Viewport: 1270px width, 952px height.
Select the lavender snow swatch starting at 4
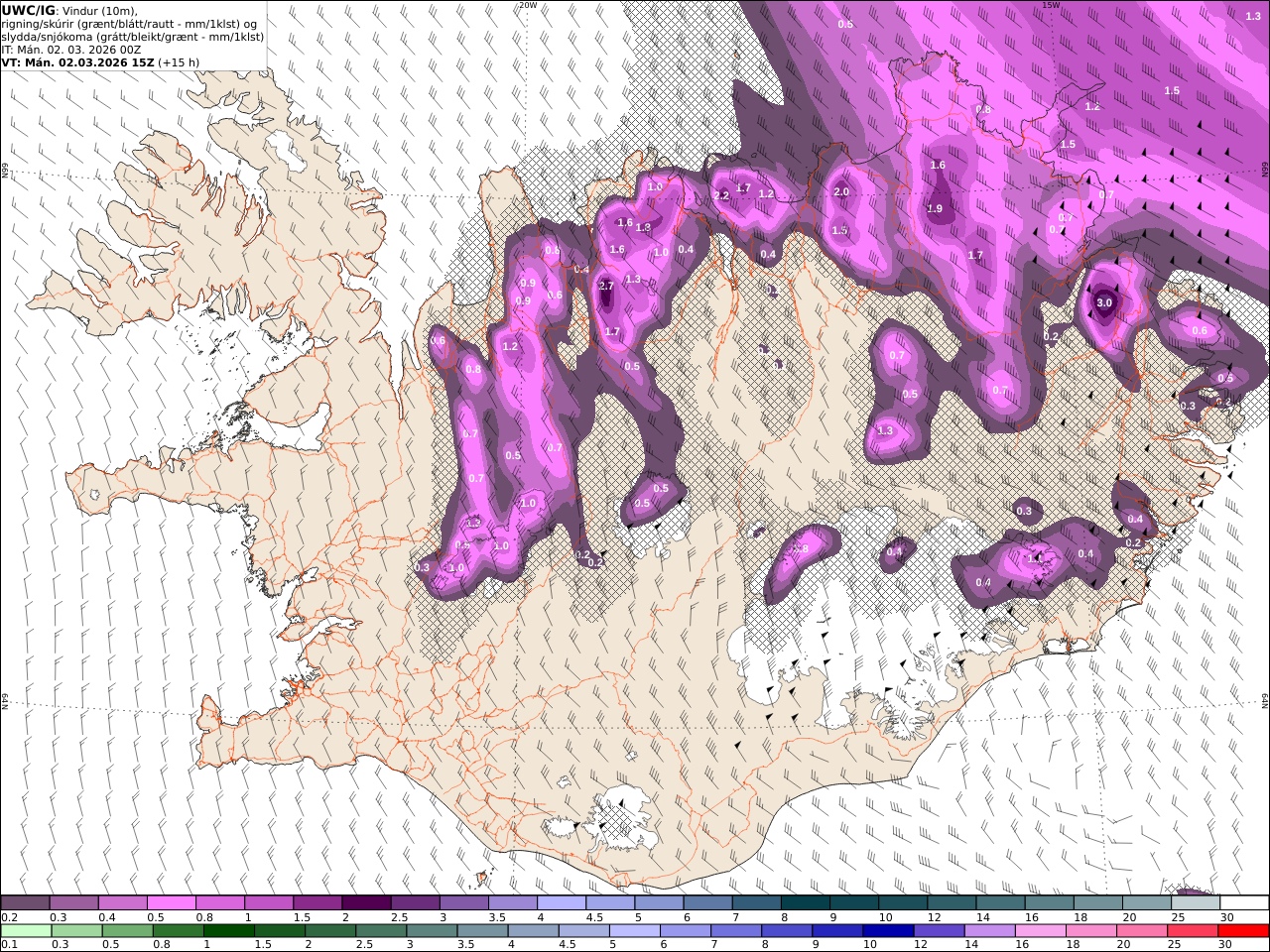click(x=562, y=903)
